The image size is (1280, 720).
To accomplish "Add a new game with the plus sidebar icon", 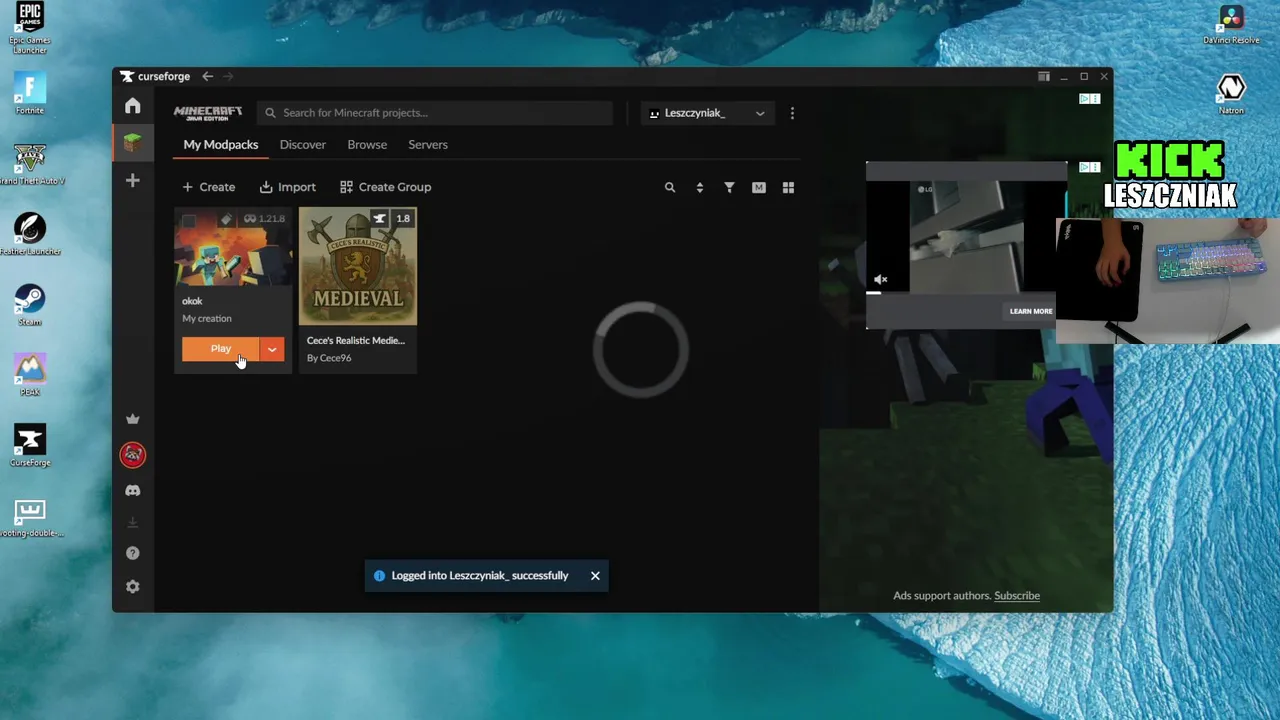I will click(133, 181).
